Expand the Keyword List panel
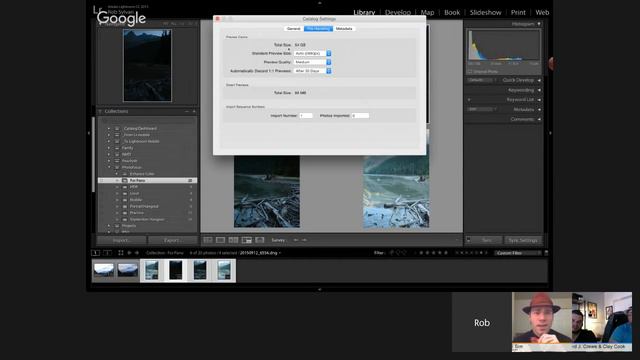This screenshot has height=360, width=640. click(x=539, y=100)
